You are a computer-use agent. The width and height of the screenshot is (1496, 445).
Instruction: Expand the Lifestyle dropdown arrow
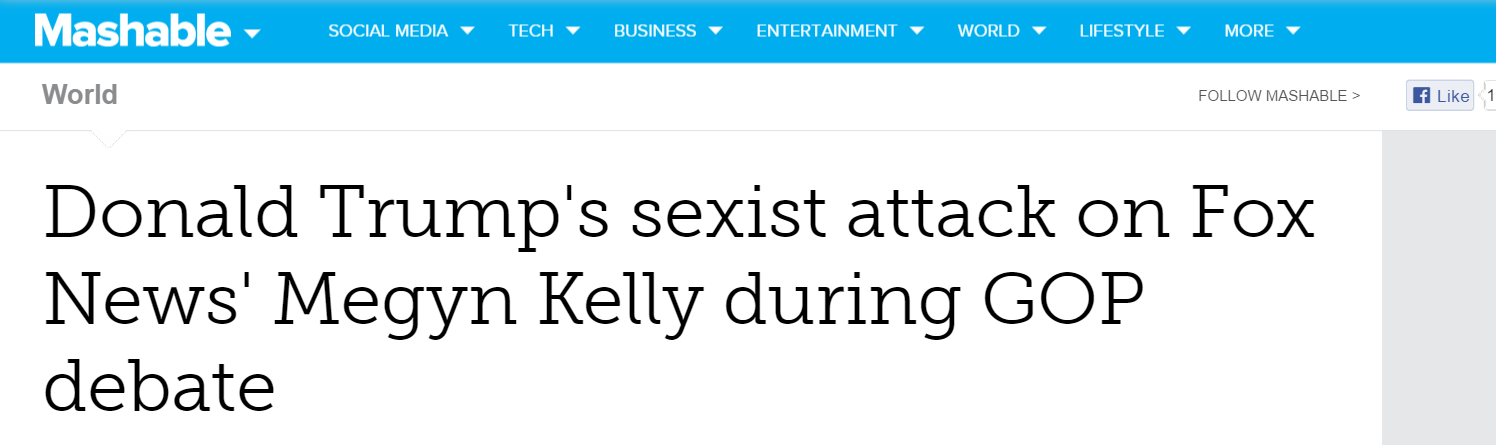coord(1184,31)
